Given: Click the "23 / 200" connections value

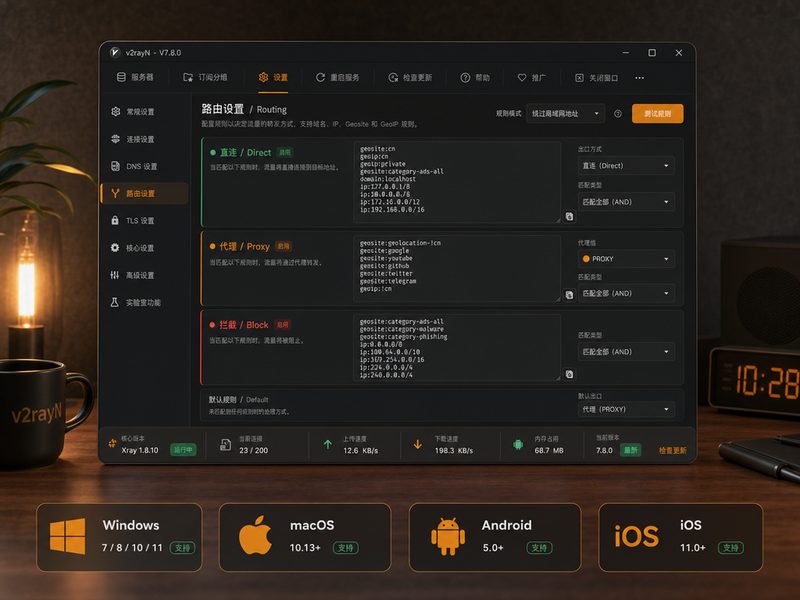Looking at the screenshot, I should (254, 451).
